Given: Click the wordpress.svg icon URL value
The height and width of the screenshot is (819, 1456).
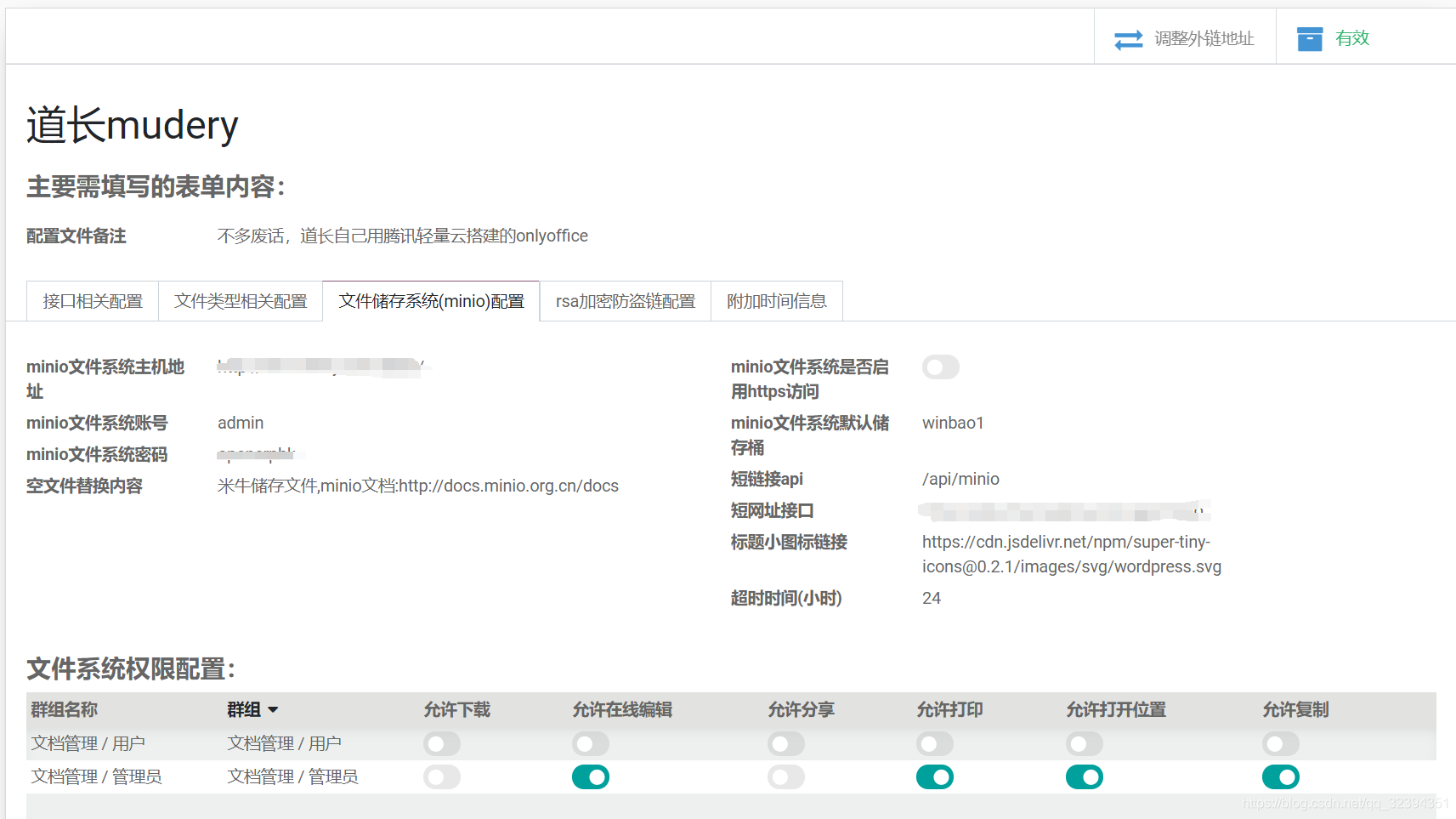Looking at the screenshot, I should tap(1071, 554).
